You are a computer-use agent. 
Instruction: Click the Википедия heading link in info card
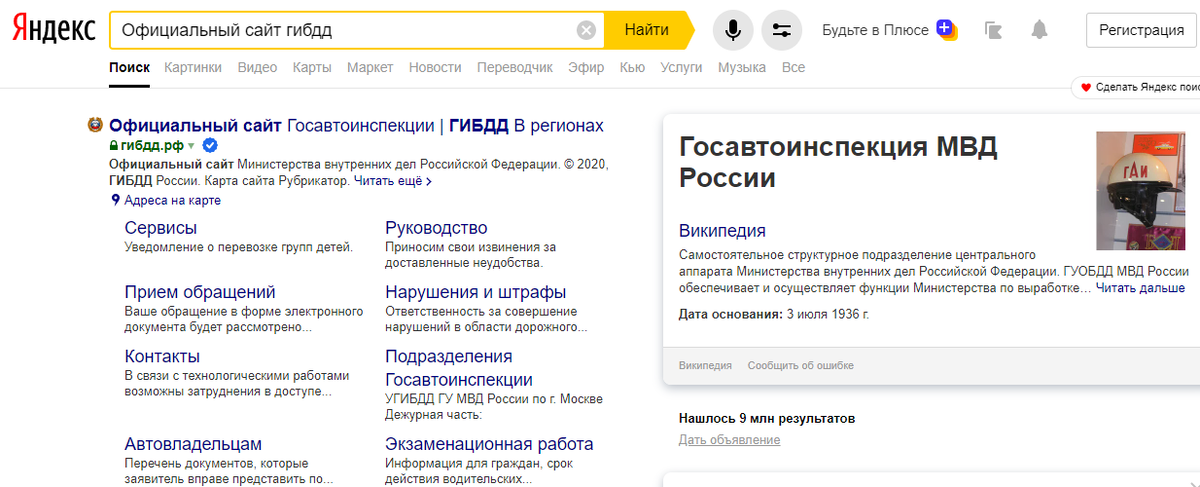722,231
